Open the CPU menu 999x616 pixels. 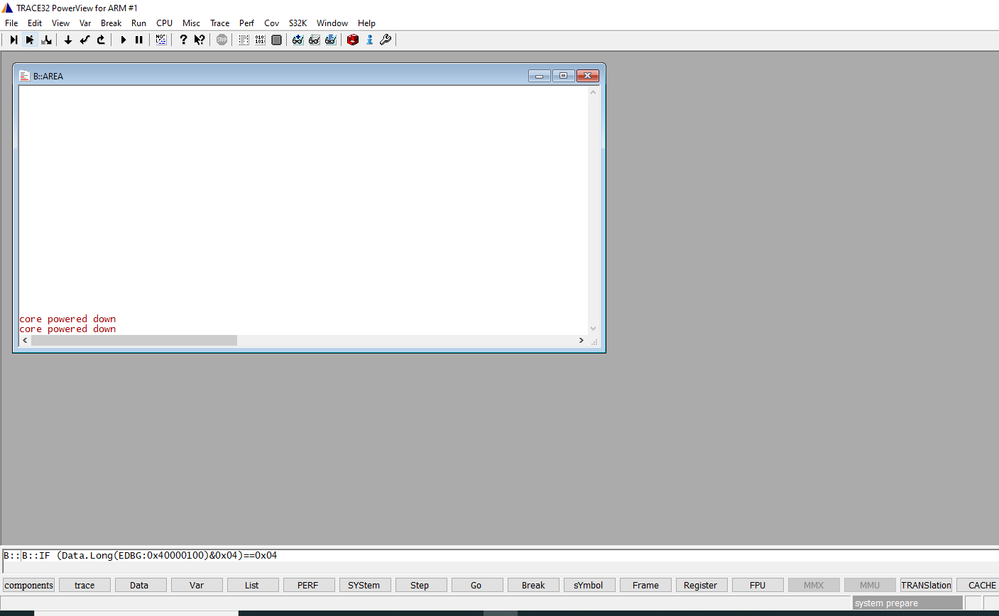[x=164, y=23]
